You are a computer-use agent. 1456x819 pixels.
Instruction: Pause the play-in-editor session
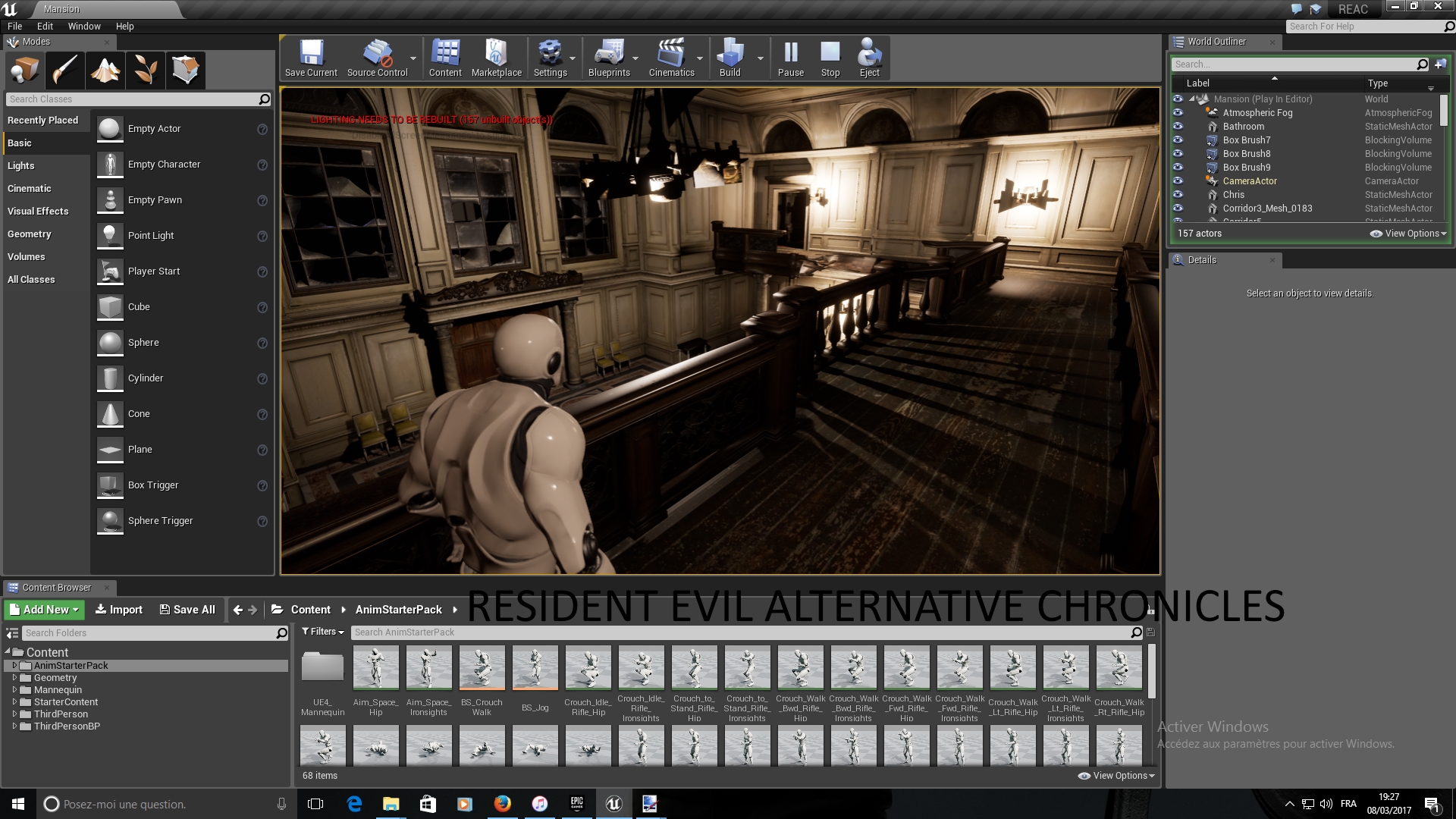790,58
